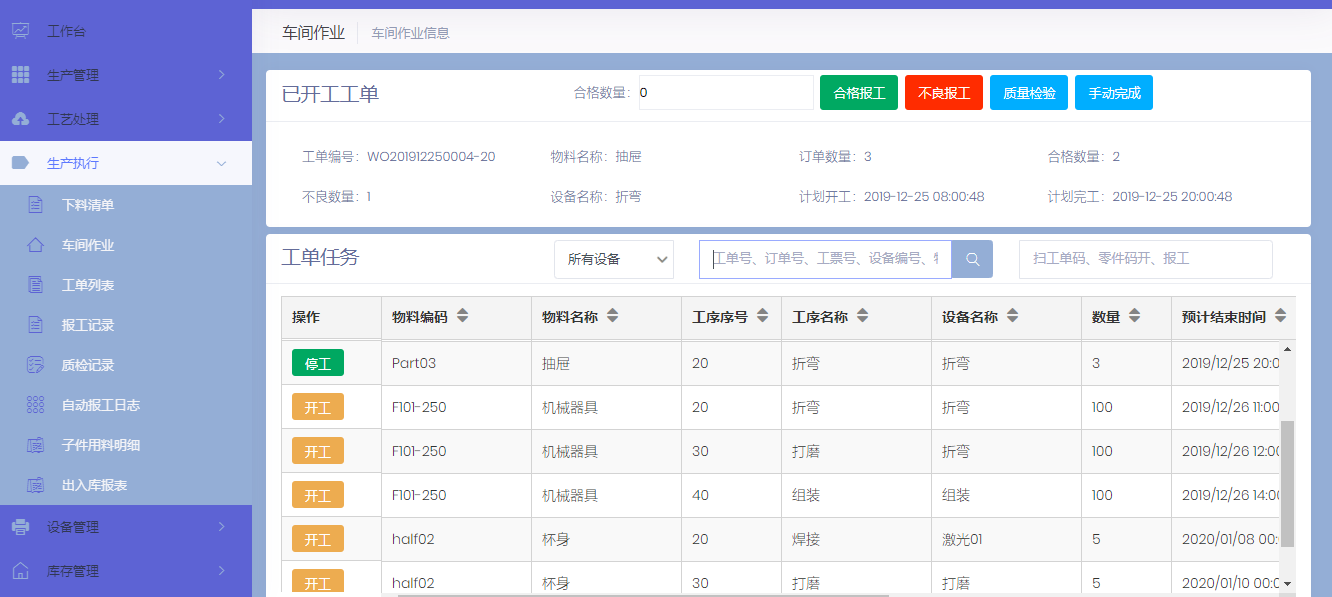The height and width of the screenshot is (597, 1332).
Task: Click the magnifier search icon
Action: (x=971, y=259)
